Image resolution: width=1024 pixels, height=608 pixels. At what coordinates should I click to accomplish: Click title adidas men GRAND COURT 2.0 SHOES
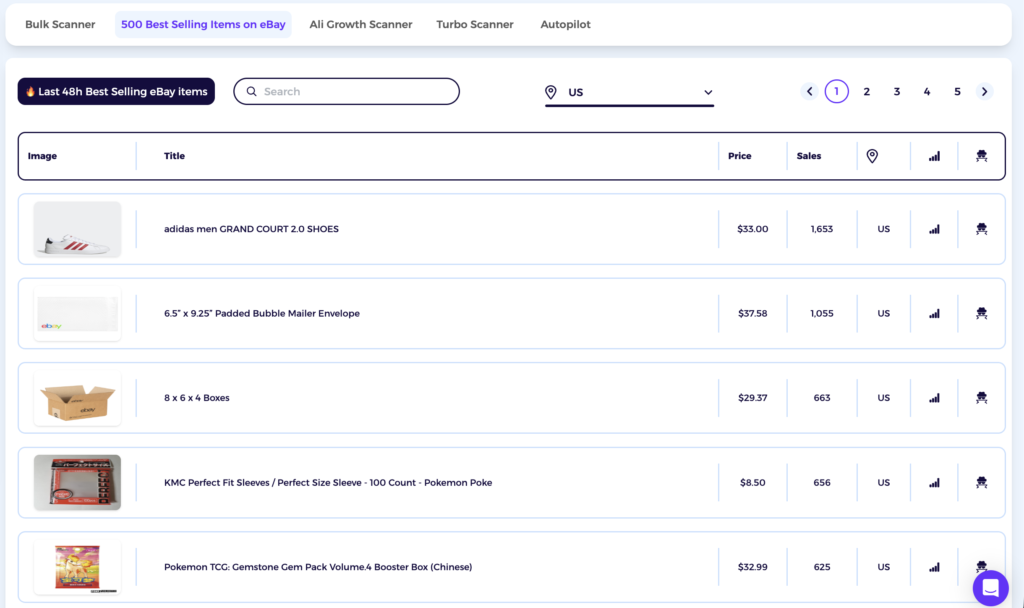tap(251, 229)
